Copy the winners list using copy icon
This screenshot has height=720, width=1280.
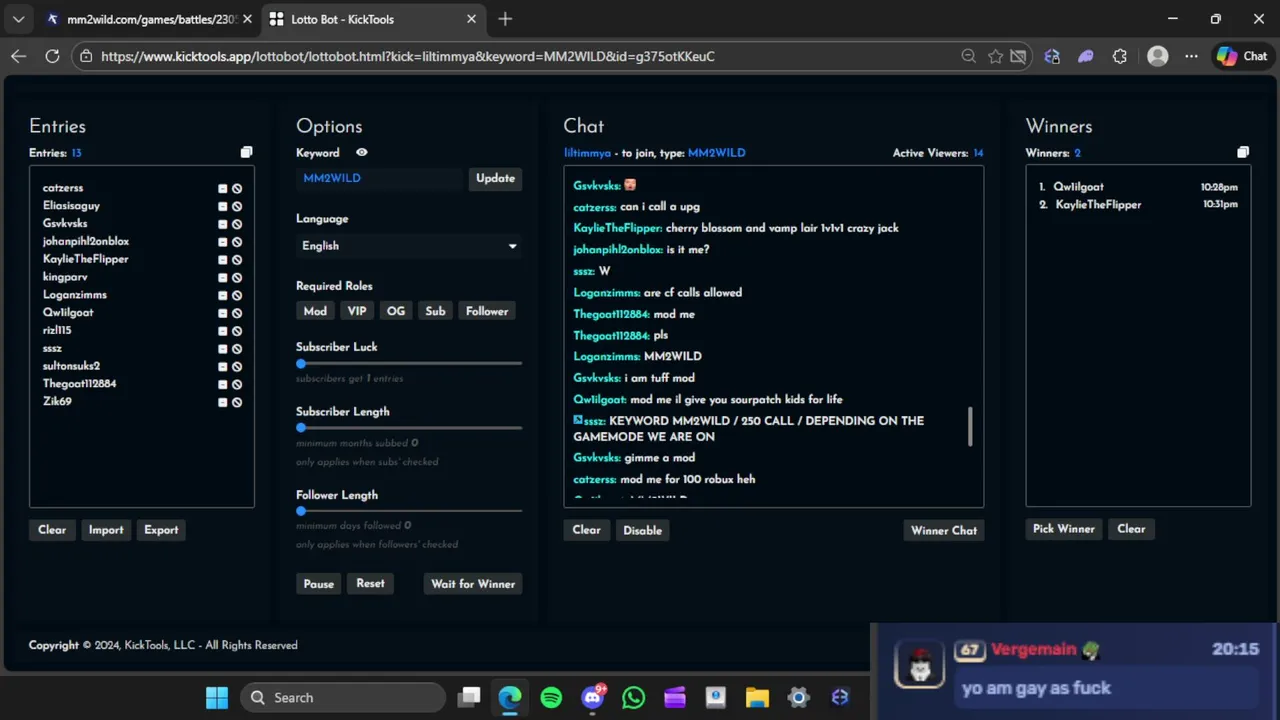(1243, 153)
